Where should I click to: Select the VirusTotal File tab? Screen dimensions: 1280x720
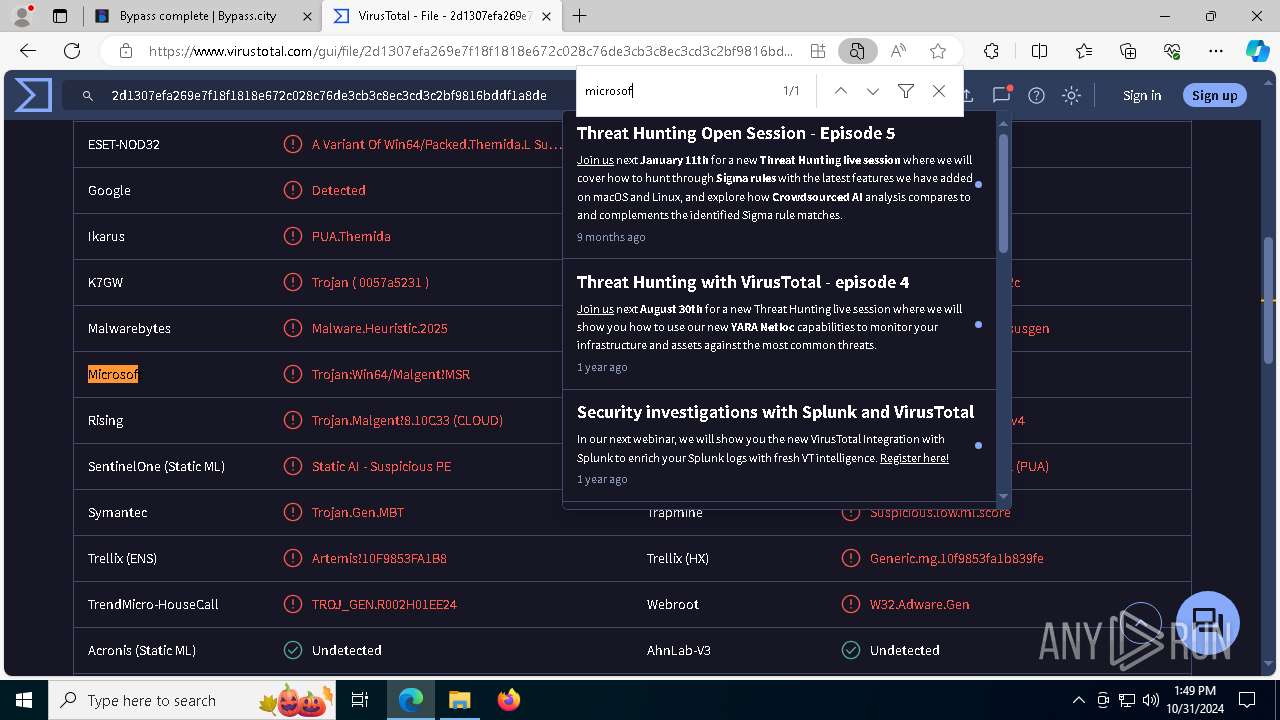pyautogui.click(x=442, y=16)
